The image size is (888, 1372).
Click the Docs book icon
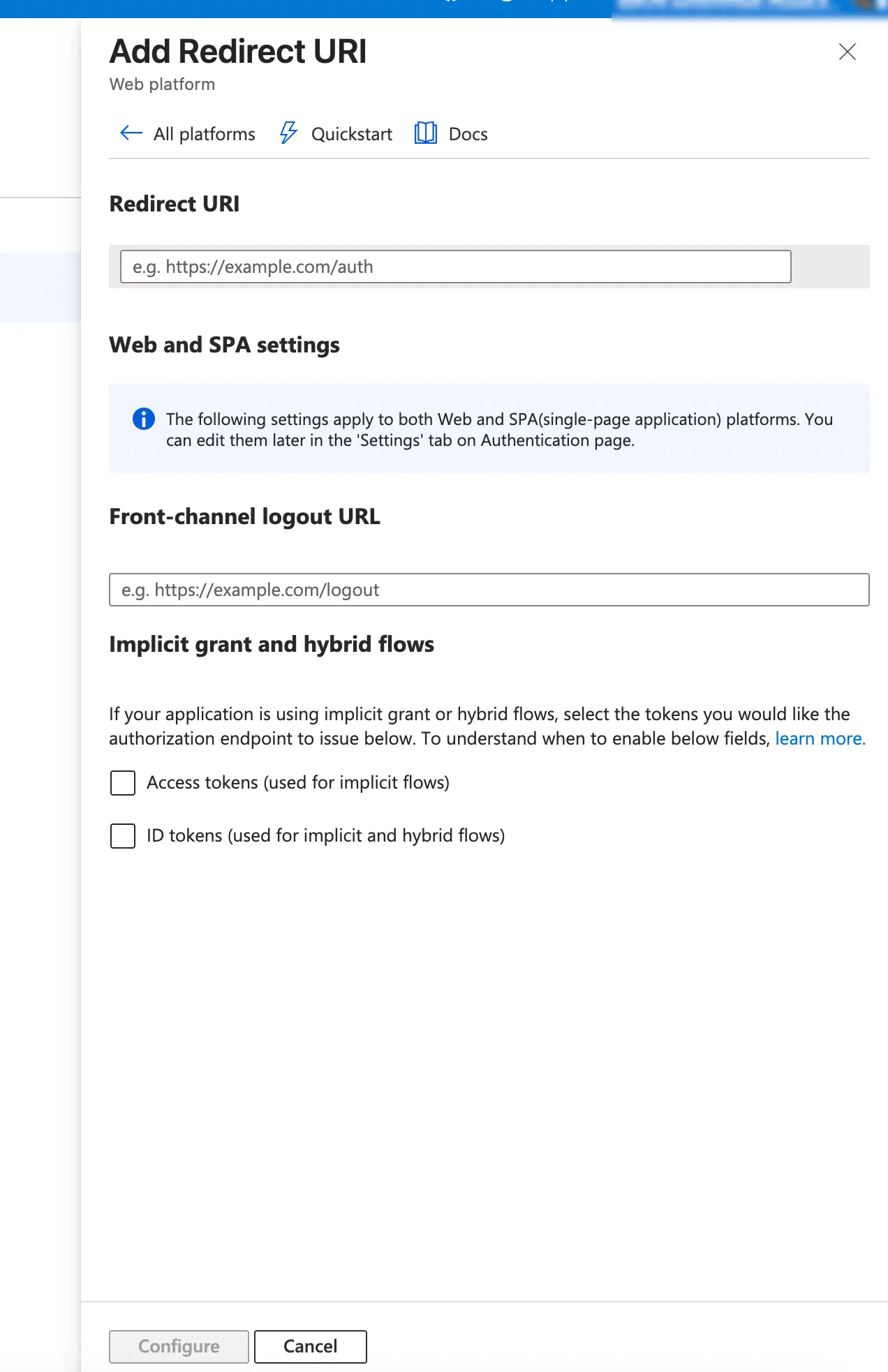tap(426, 133)
